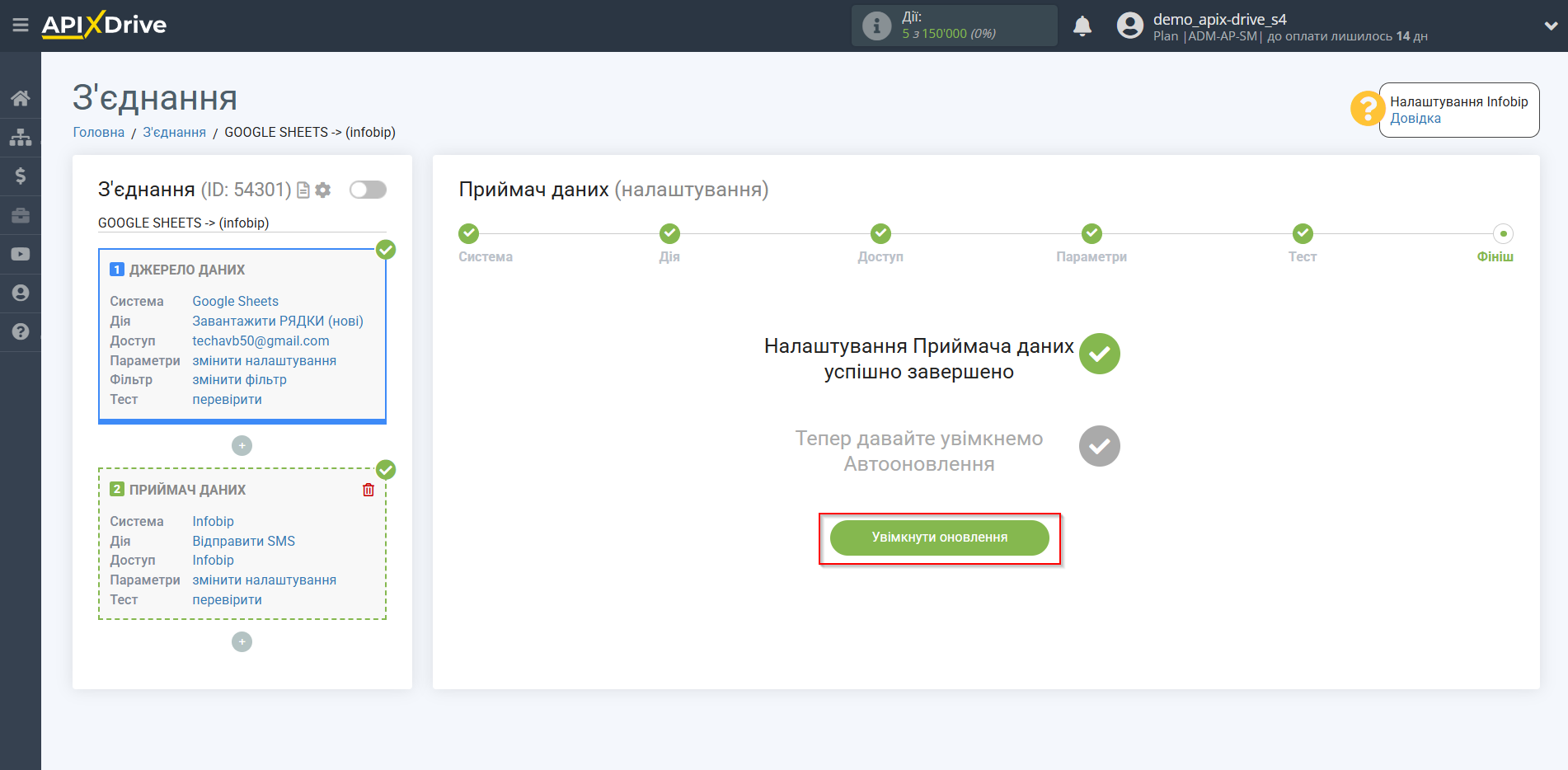The height and width of the screenshot is (770, 1568).
Task: Click the account avatar icon
Action: [x=1129, y=26]
